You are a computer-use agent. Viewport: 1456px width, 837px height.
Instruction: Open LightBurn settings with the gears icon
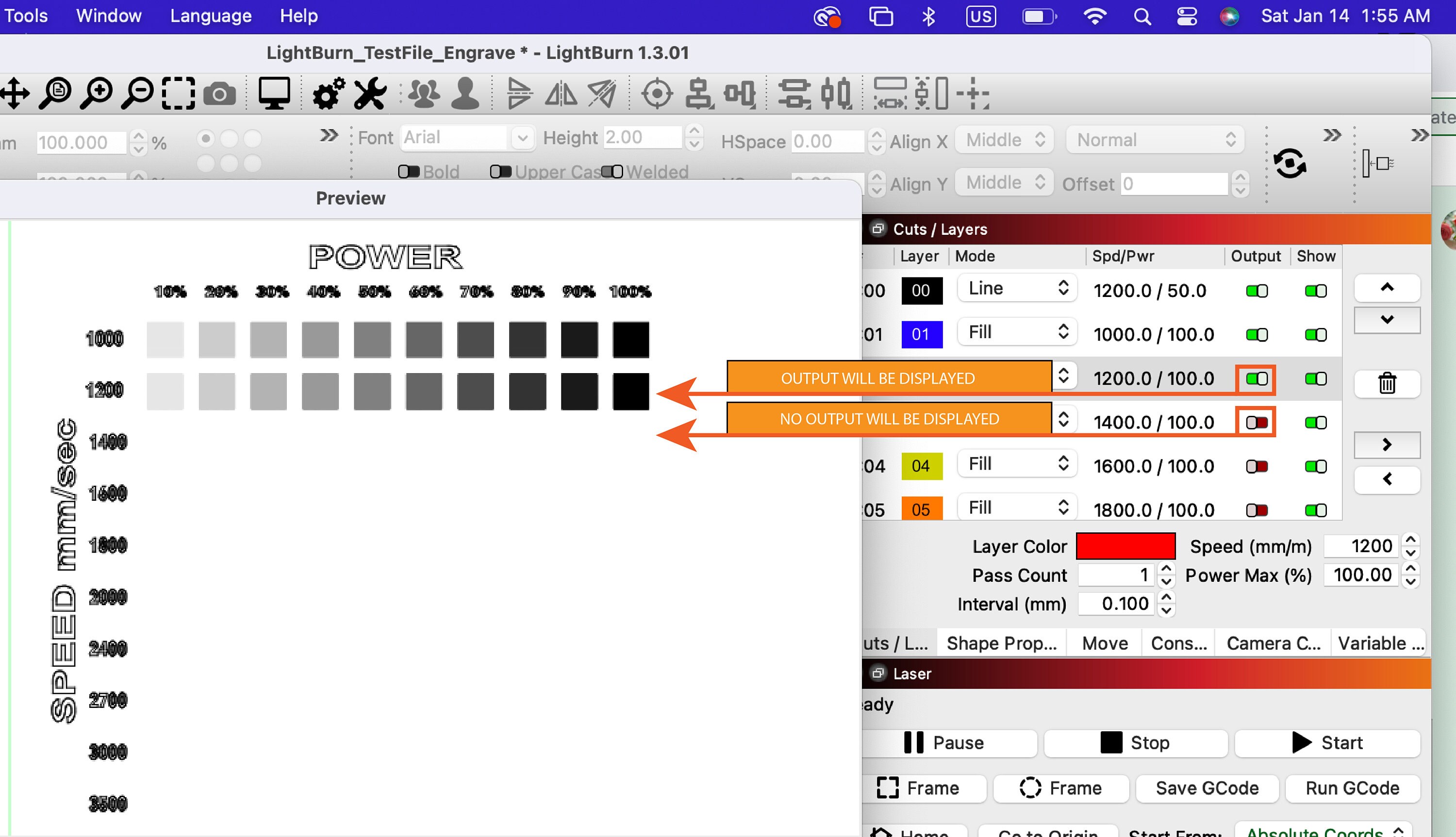coord(328,92)
